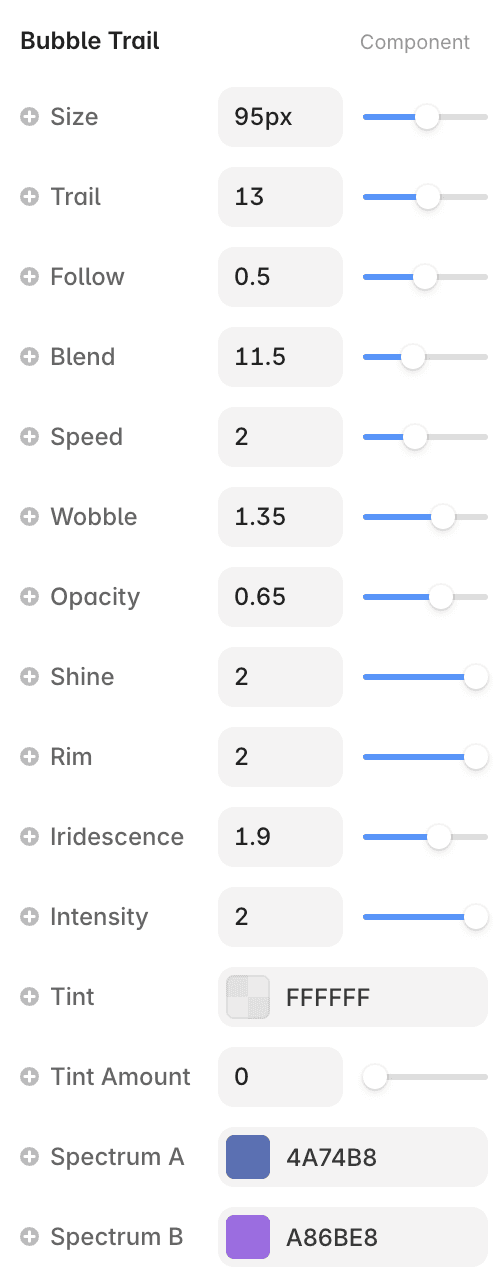502x1286 pixels.
Task: Click the plus icon beside Follow
Action: click(30, 277)
